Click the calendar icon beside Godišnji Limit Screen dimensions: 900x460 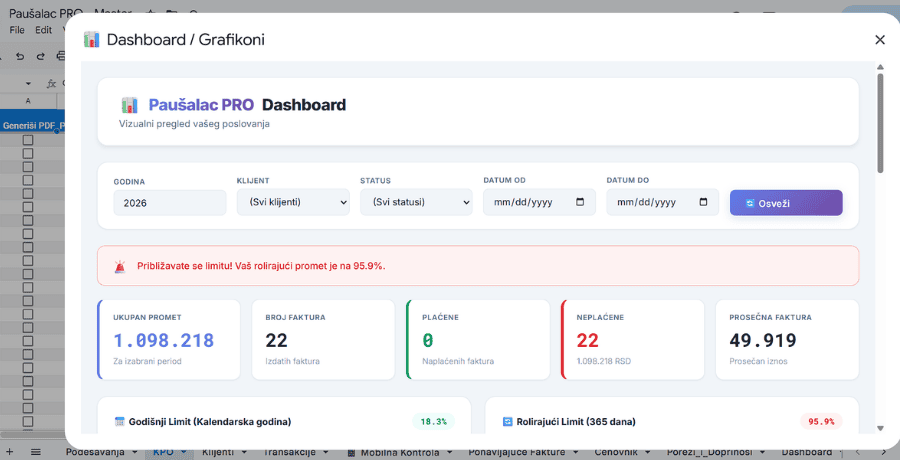[119, 422]
